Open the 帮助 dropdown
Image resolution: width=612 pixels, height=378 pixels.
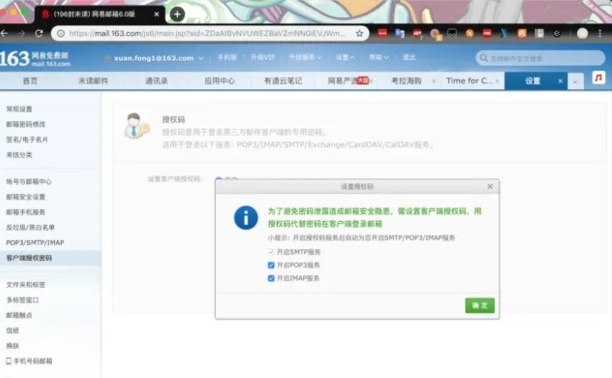[x=379, y=57]
